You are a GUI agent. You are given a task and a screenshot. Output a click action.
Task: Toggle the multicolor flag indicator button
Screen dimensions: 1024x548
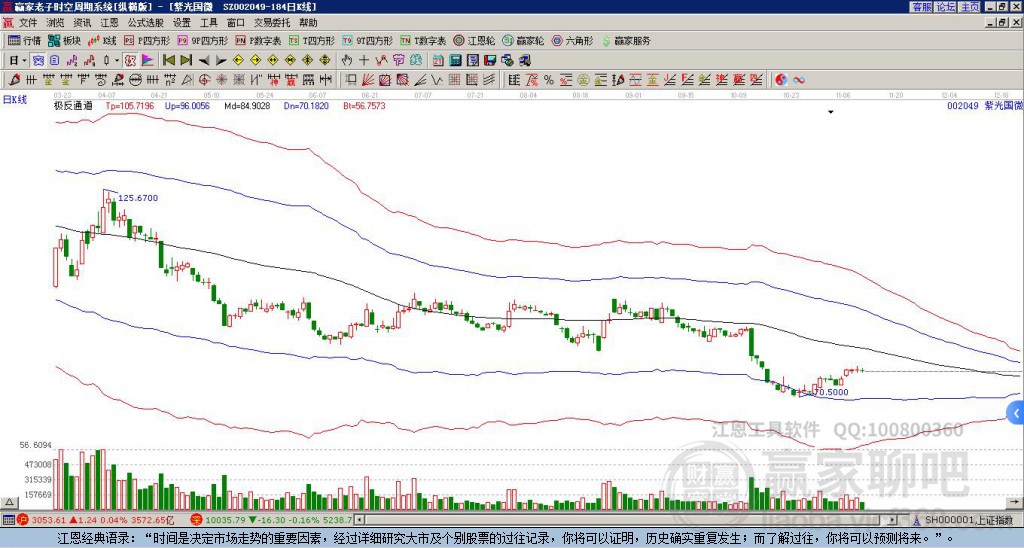point(148,60)
